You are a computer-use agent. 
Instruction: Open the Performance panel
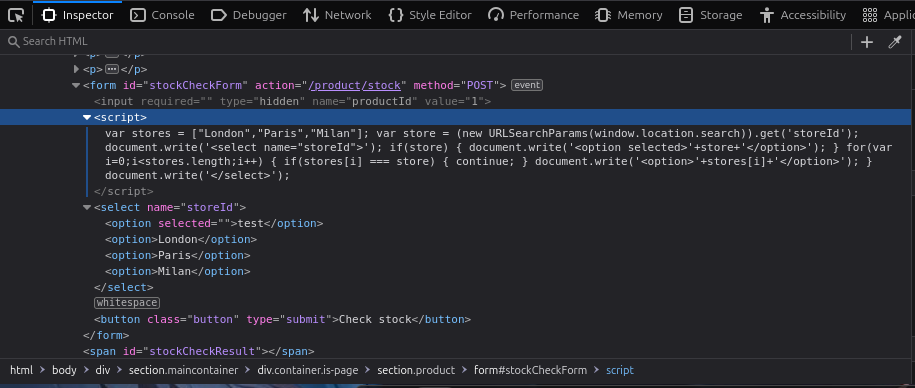point(533,15)
